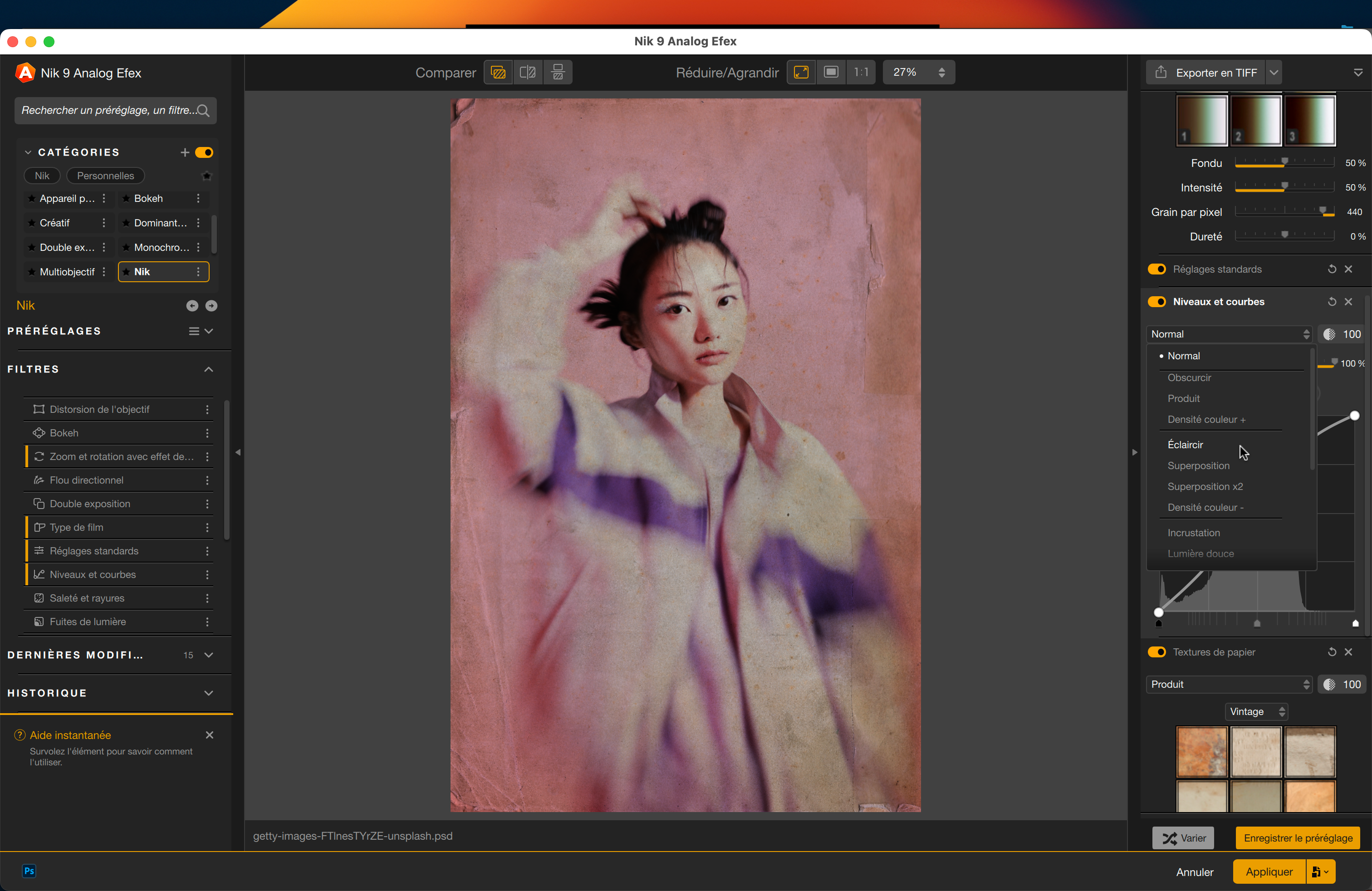This screenshot has width=1372, height=891.
Task: Disable the Réglages standards filter
Action: point(1156,269)
